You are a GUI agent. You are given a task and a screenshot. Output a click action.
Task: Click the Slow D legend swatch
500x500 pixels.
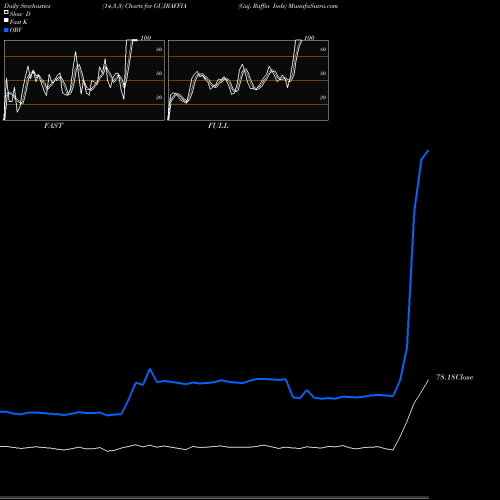tap(6, 12)
